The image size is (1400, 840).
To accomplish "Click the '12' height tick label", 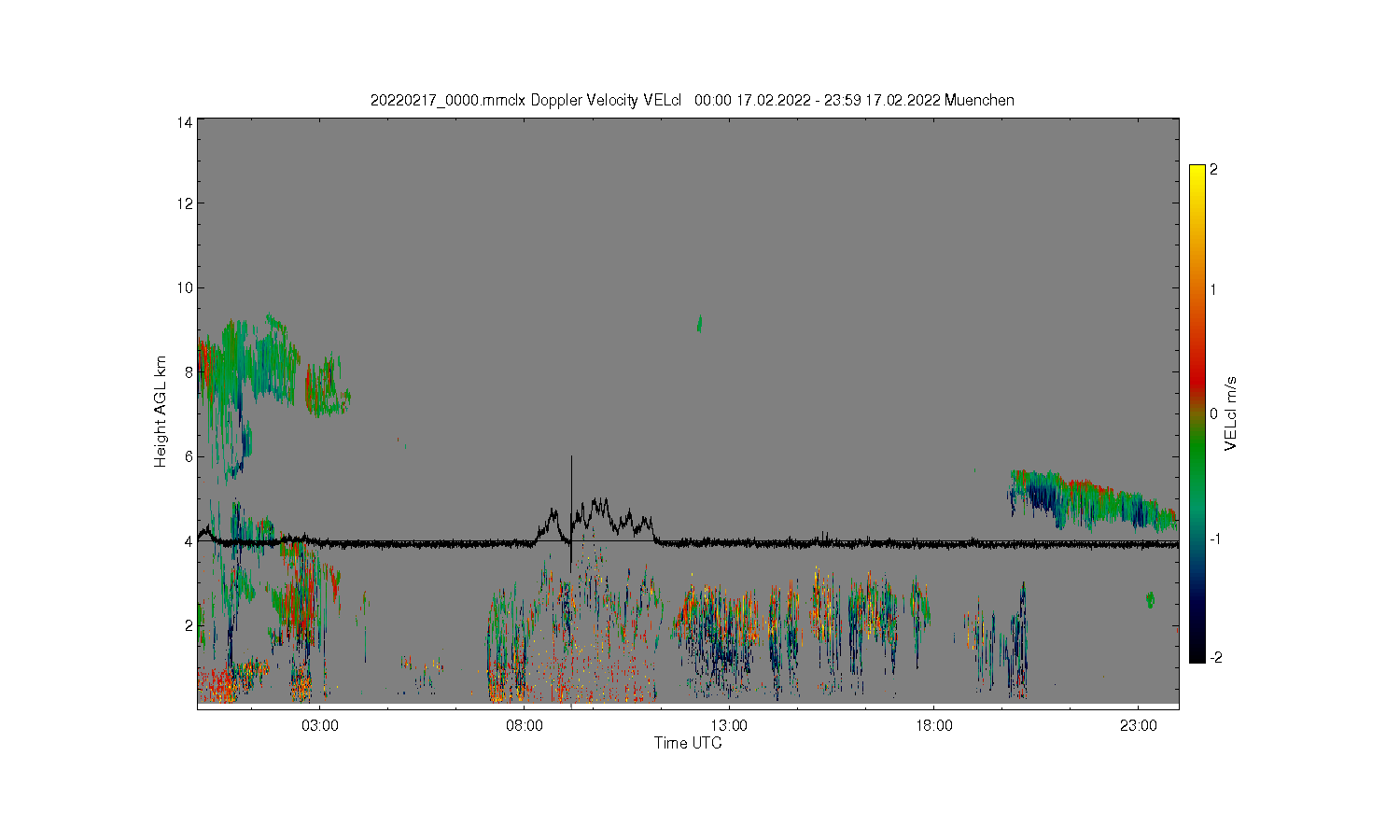I will pyautogui.click(x=185, y=203).
